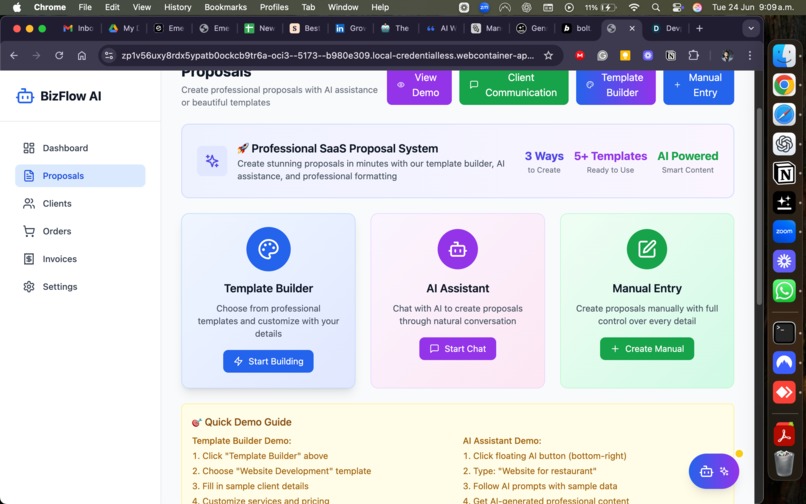Click the blue palette Template Builder icon
The image size is (806, 504).
click(268, 249)
